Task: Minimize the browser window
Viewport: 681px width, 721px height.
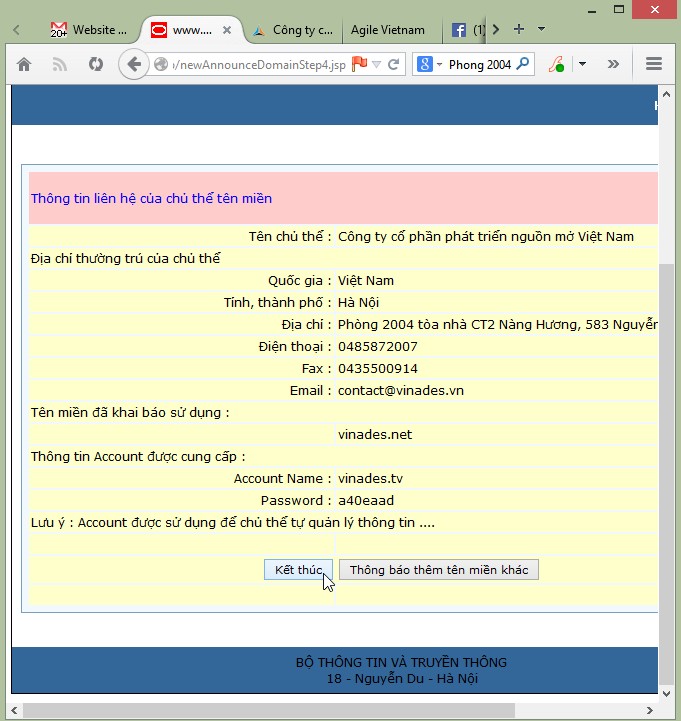Action: (592, 10)
